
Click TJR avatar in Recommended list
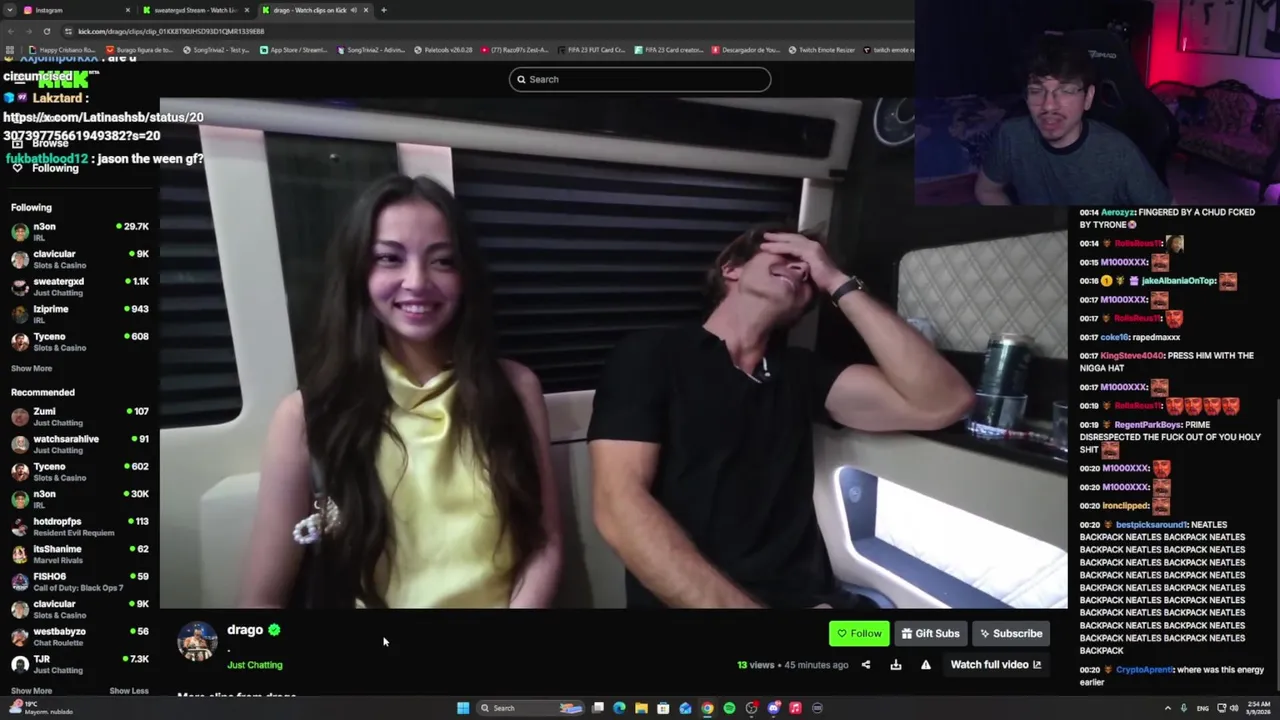pos(20,664)
